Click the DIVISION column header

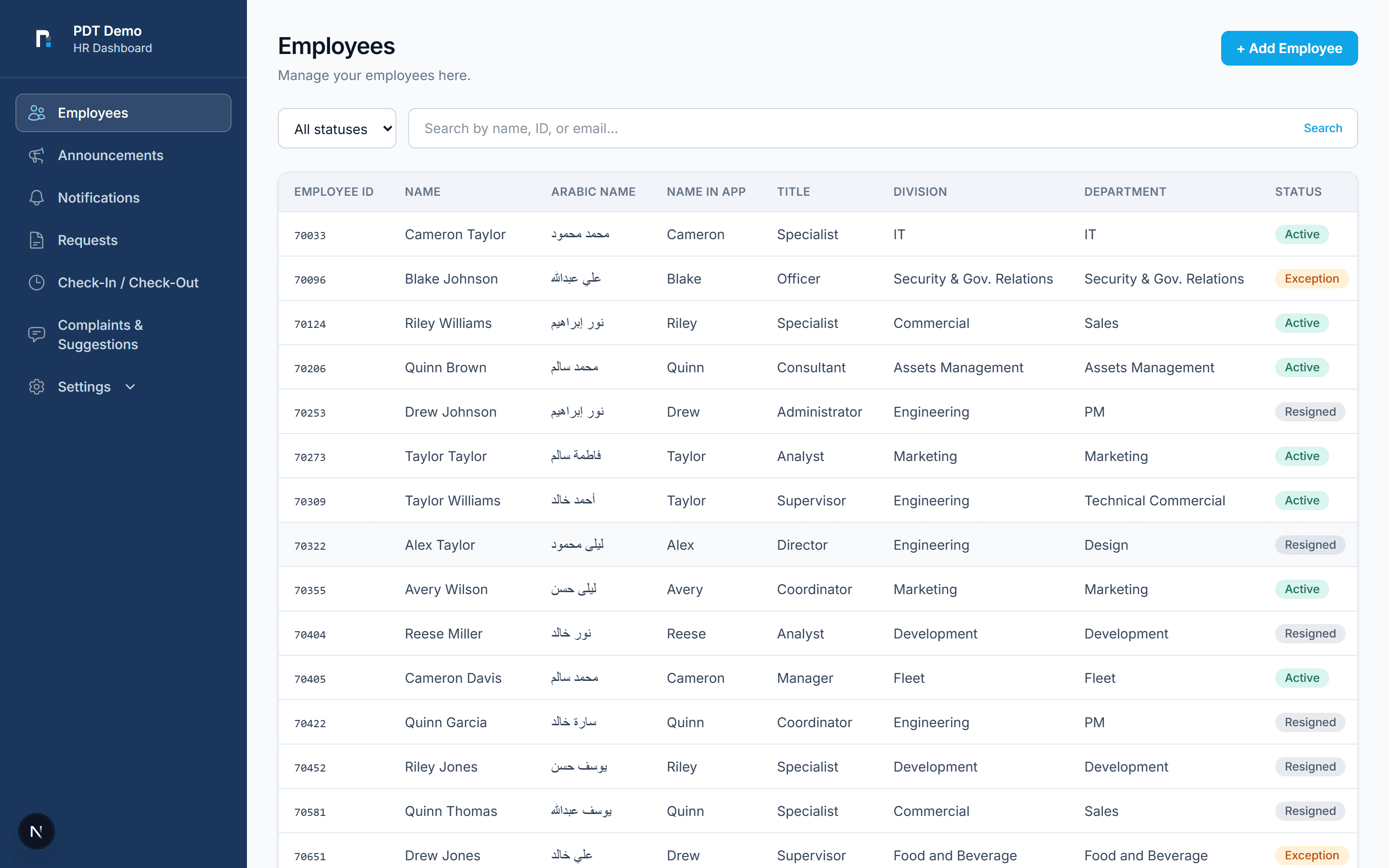(x=920, y=192)
